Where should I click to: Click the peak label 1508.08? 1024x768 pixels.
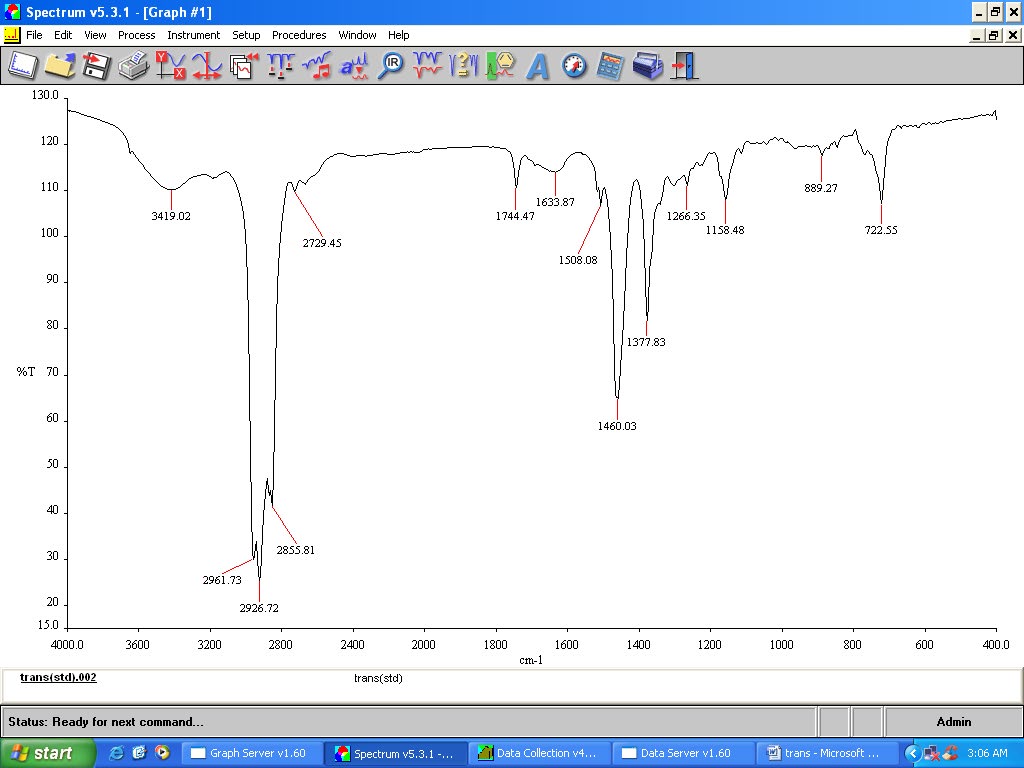[x=578, y=261]
